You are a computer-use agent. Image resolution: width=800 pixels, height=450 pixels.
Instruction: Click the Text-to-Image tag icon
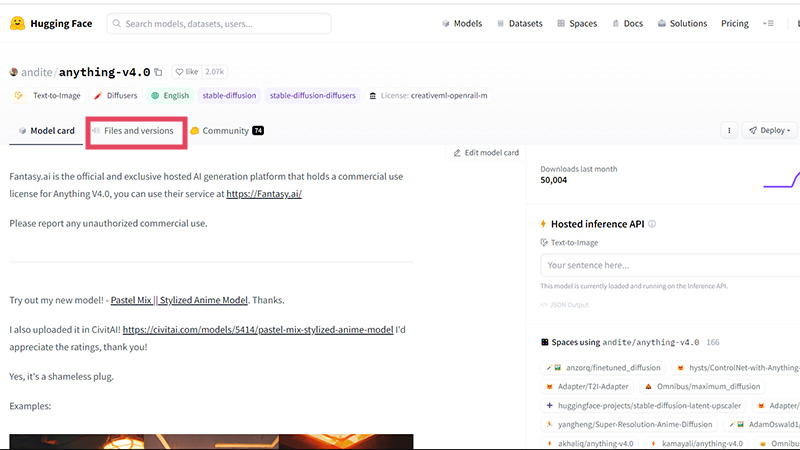click(x=19, y=95)
